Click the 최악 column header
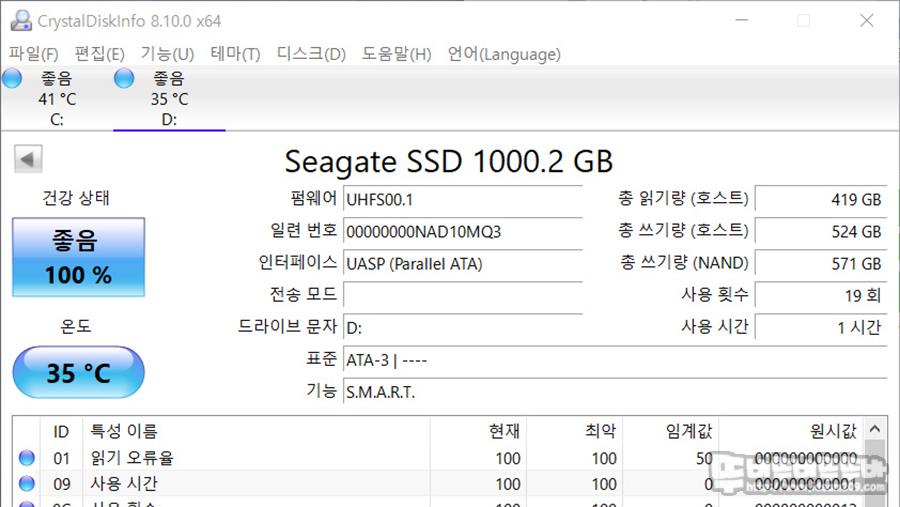Screen dimensions: 900x507 click(575, 431)
